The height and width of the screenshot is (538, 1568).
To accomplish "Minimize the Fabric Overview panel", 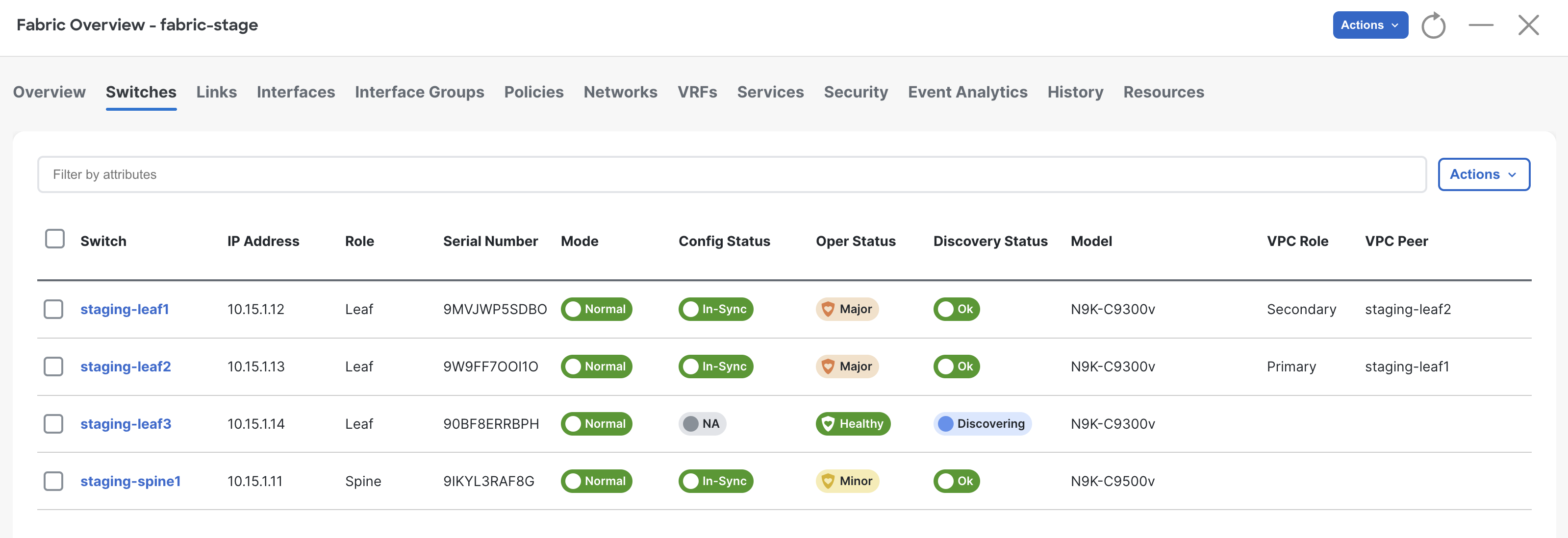I will point(1480,25).
